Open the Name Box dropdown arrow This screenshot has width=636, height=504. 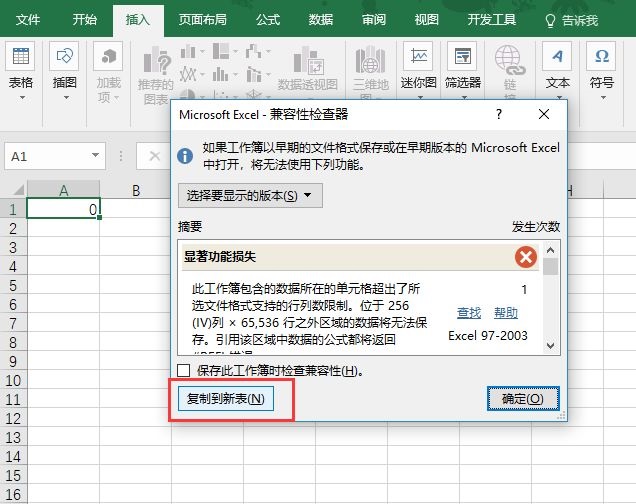tap(95, 155)
